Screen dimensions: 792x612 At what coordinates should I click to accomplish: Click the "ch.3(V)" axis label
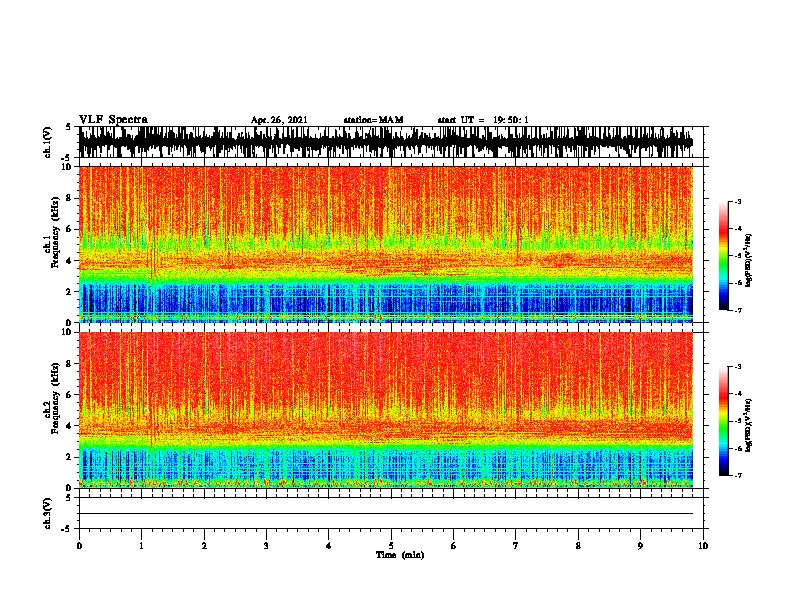(47, 513)
